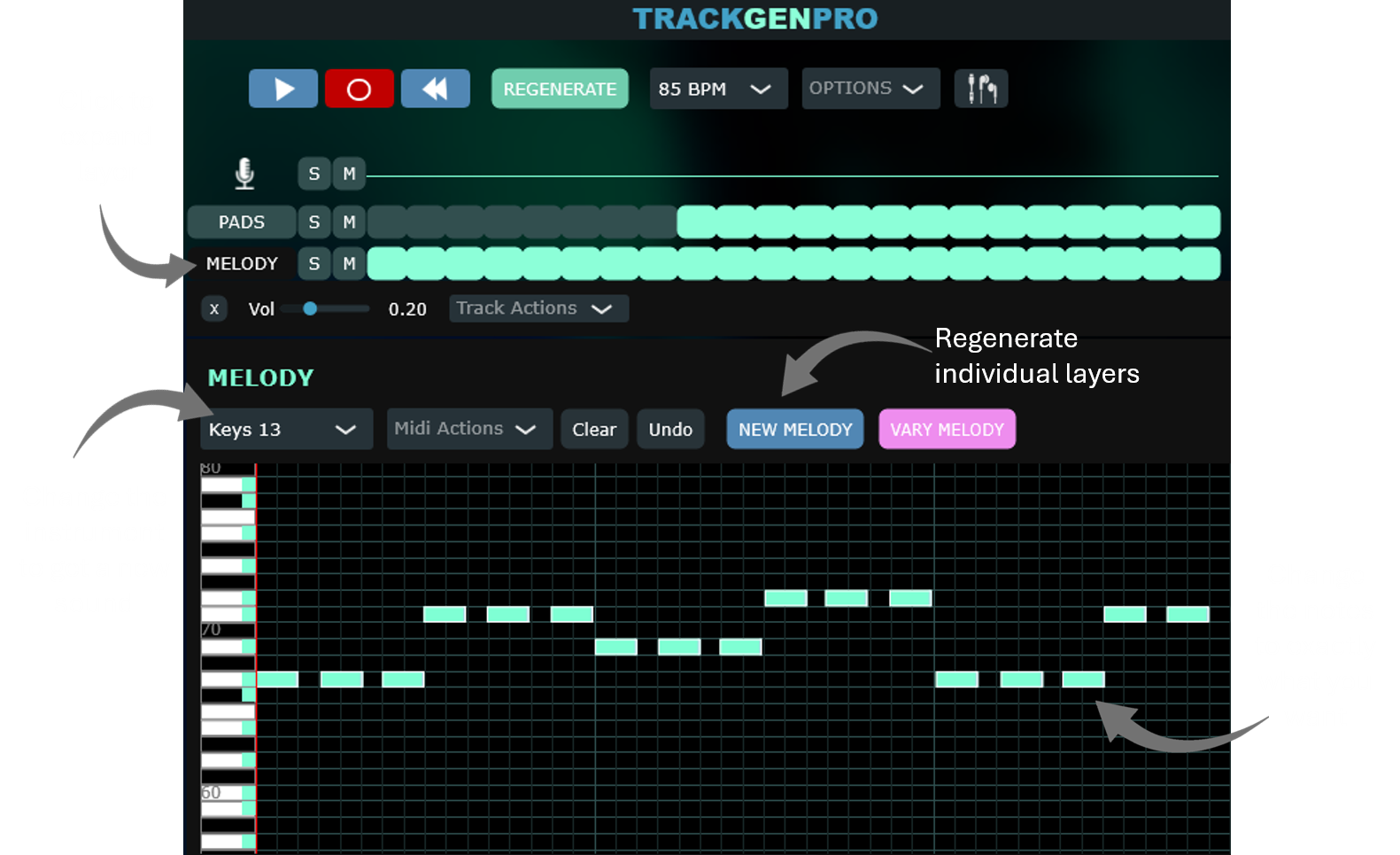
Task: Solo the MELODY track
Action: click(x=314, y=264)
